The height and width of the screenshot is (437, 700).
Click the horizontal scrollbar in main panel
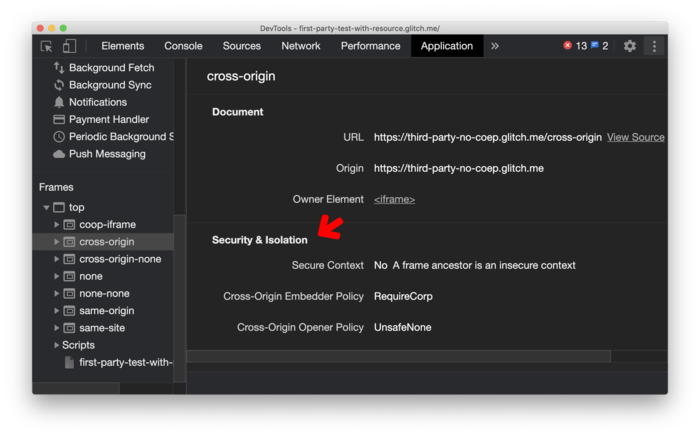pyautogui.click(x=398, y=356)
